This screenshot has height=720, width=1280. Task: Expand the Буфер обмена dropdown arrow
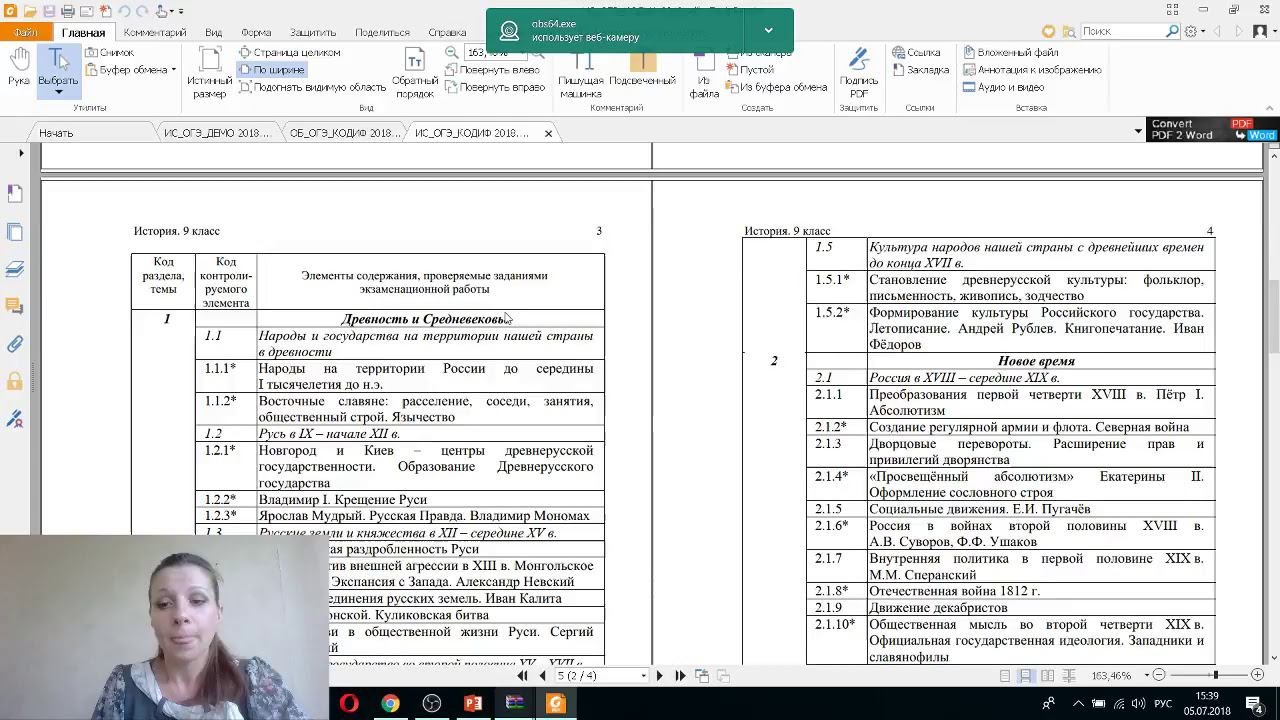pyautogui.click(x=174, y=70)
